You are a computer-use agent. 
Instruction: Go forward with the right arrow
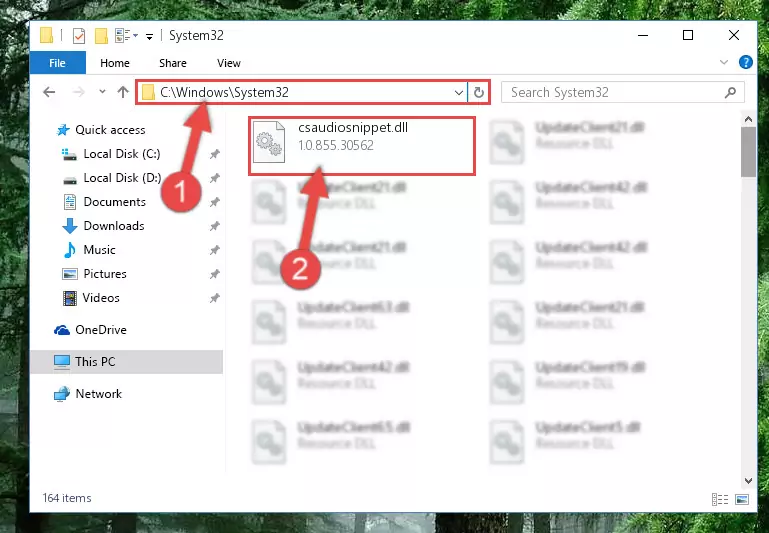pos(78,92)
